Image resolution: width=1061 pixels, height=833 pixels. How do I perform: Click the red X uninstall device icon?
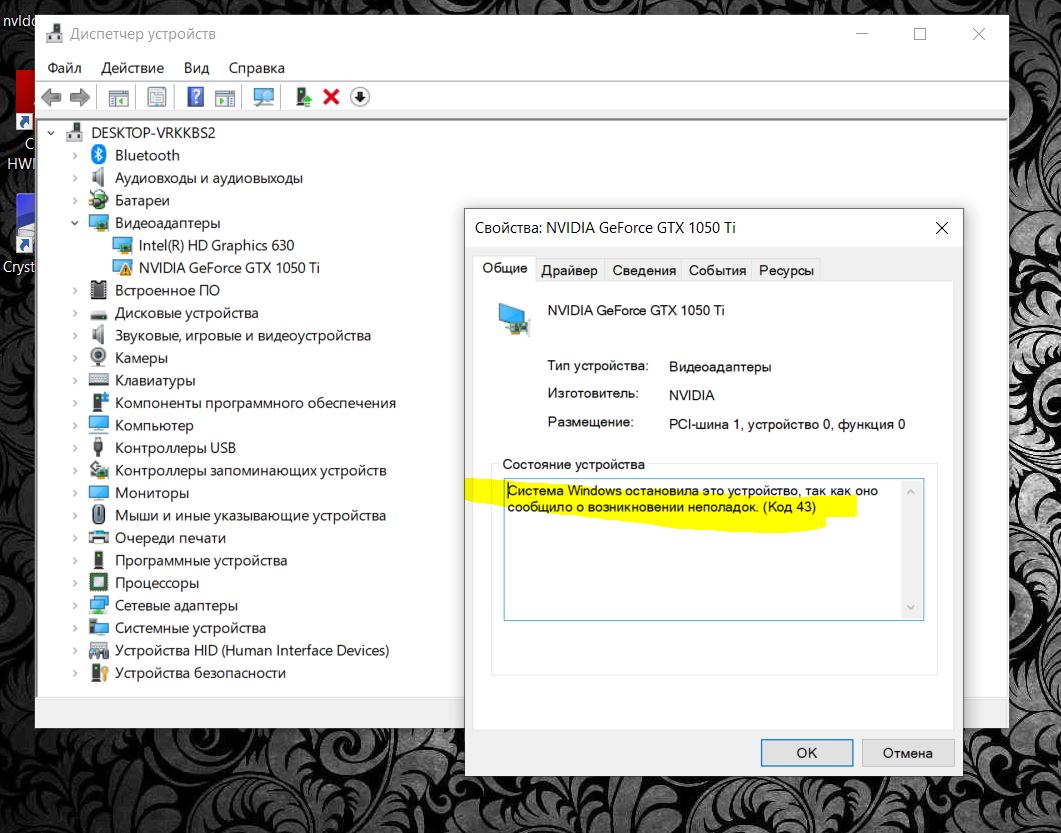coord(331,97)
